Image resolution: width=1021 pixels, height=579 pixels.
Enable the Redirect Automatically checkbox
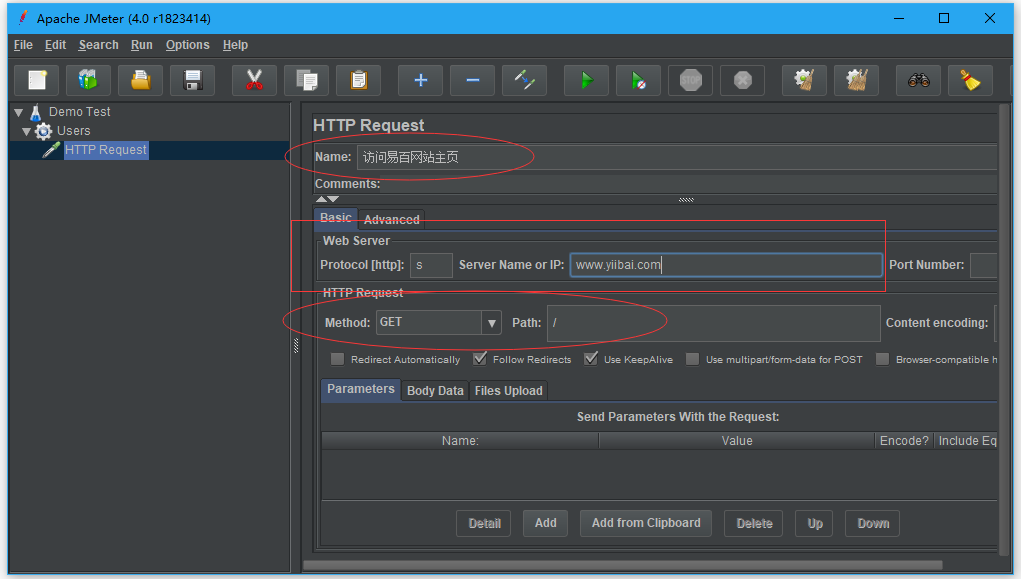[338, 359]
